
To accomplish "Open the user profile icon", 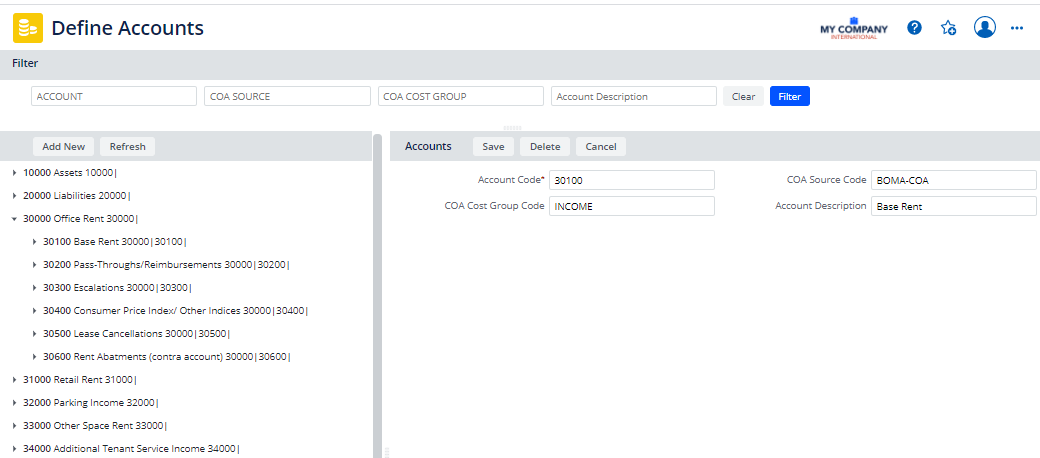I will pos(985,28).
